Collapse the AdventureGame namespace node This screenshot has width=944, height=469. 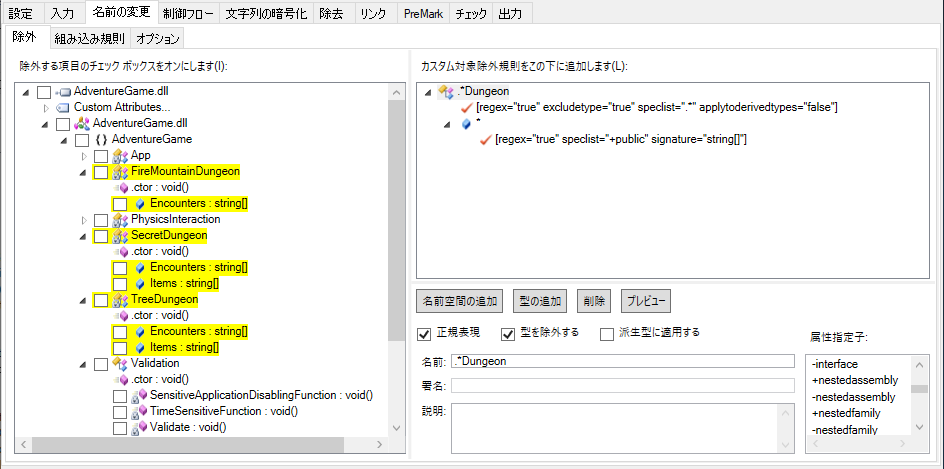point(64,140)
